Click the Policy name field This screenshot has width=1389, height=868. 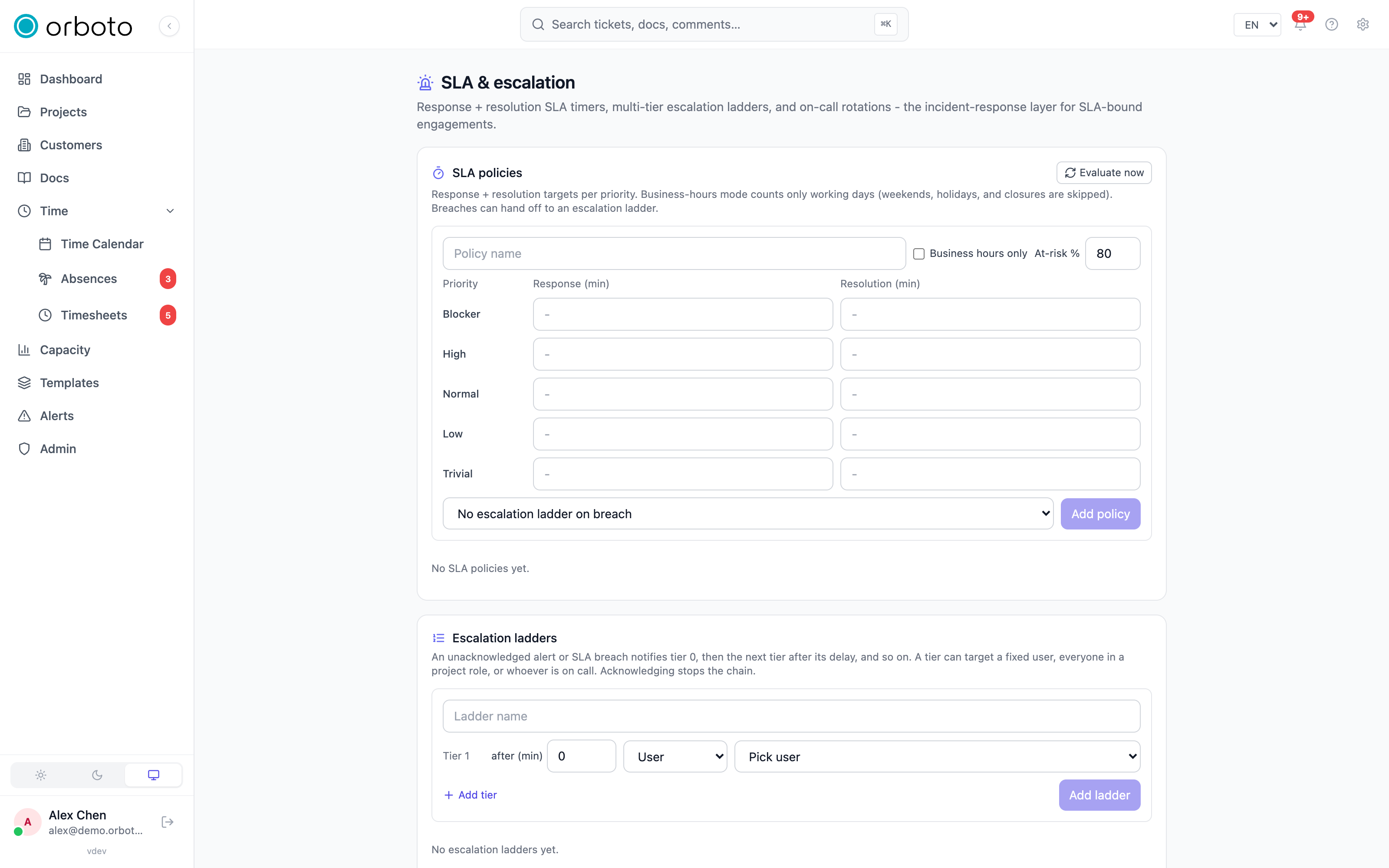pyautogui.click(x=674, y=254)
